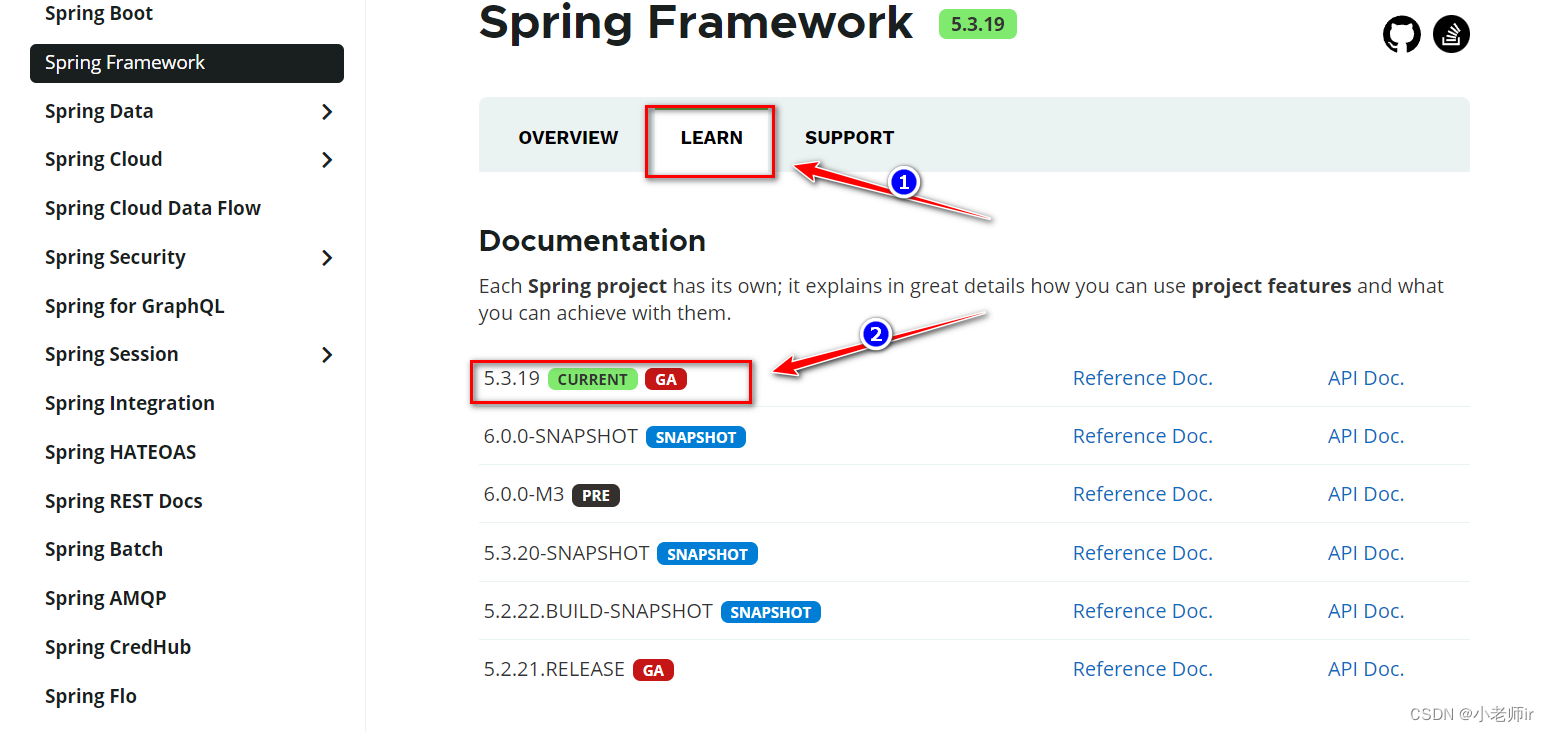Open Spring Flo project page
The height and width of the screenshot is (732, 1549).
[91, 696]
